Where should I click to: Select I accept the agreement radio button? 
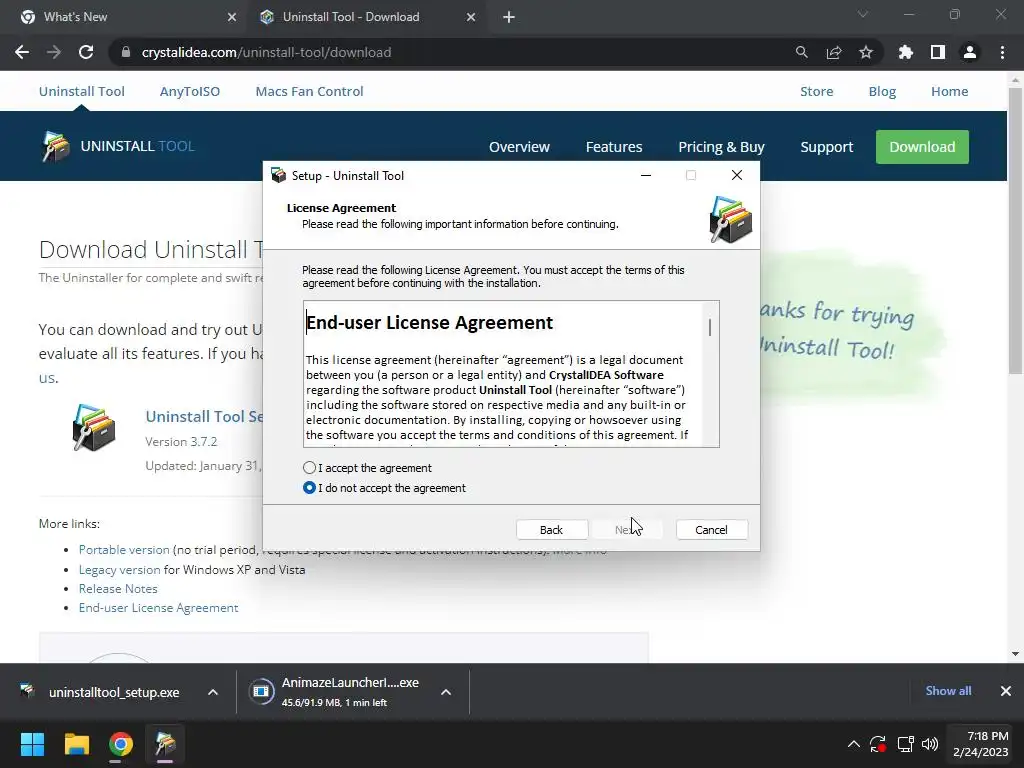(x=310, y=468)
